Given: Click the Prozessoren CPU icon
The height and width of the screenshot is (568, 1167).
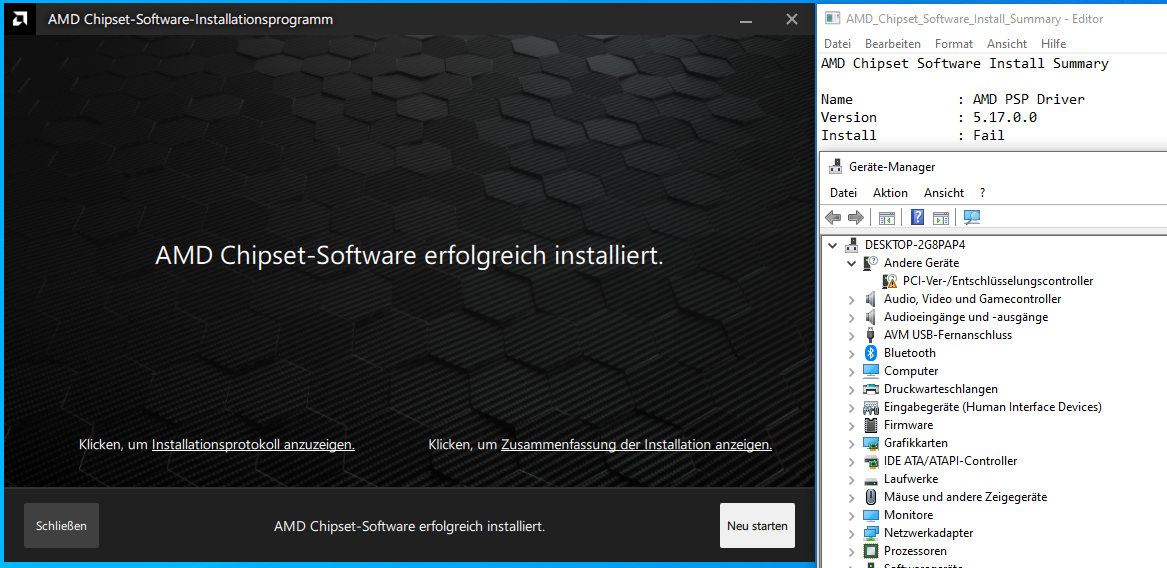Looking at the screenshot, I should point(871,551).
